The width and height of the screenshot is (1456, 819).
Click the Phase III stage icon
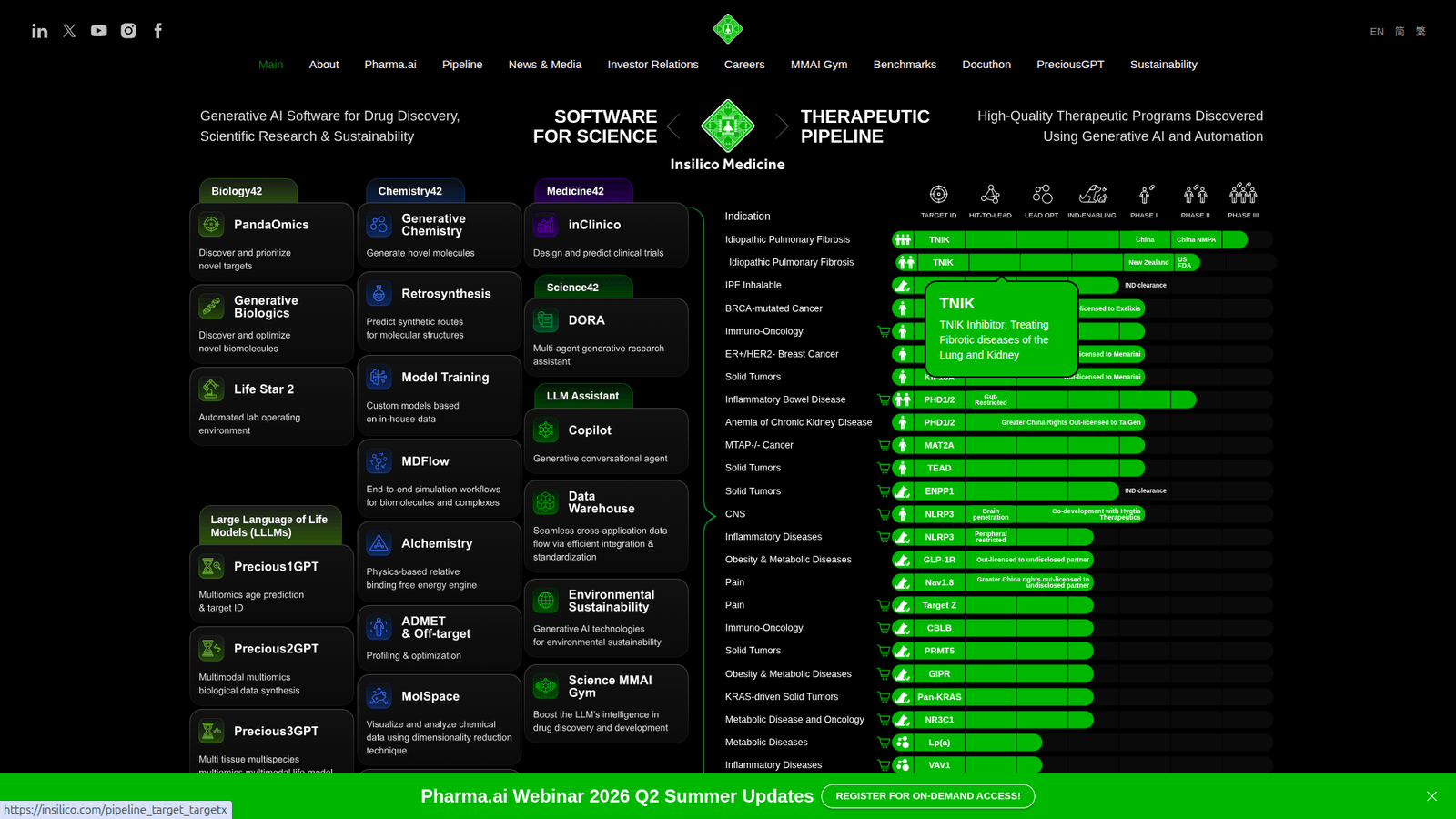pyautogui.click(x=1243, y=193)
